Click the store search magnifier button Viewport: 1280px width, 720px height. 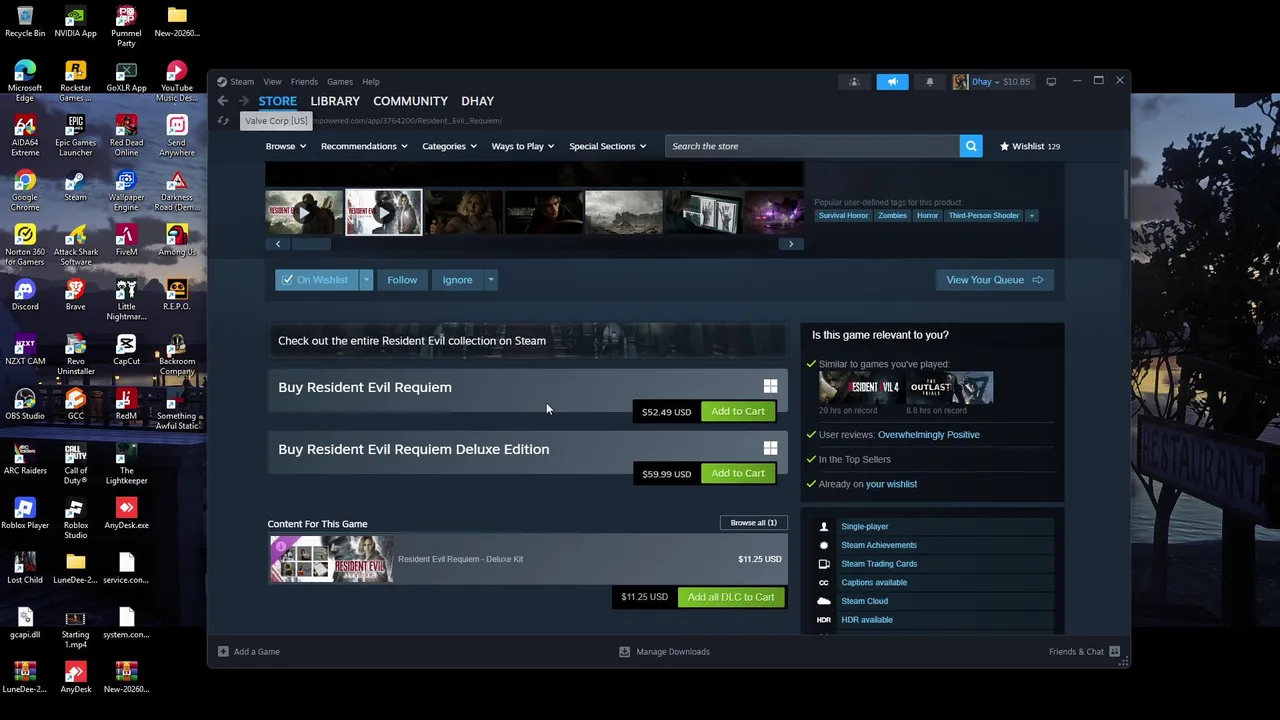click(971, 146)
